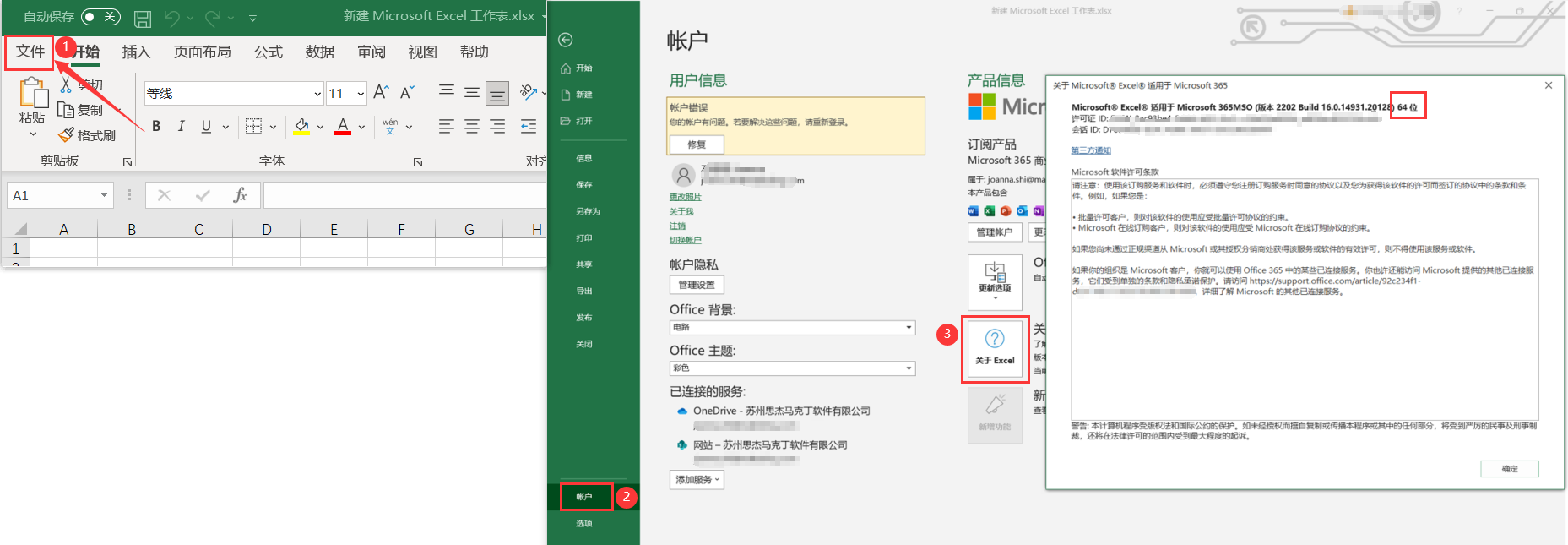Toggle Italic formatting
This screenshot has width=1568, height=545.
[181, 127]
